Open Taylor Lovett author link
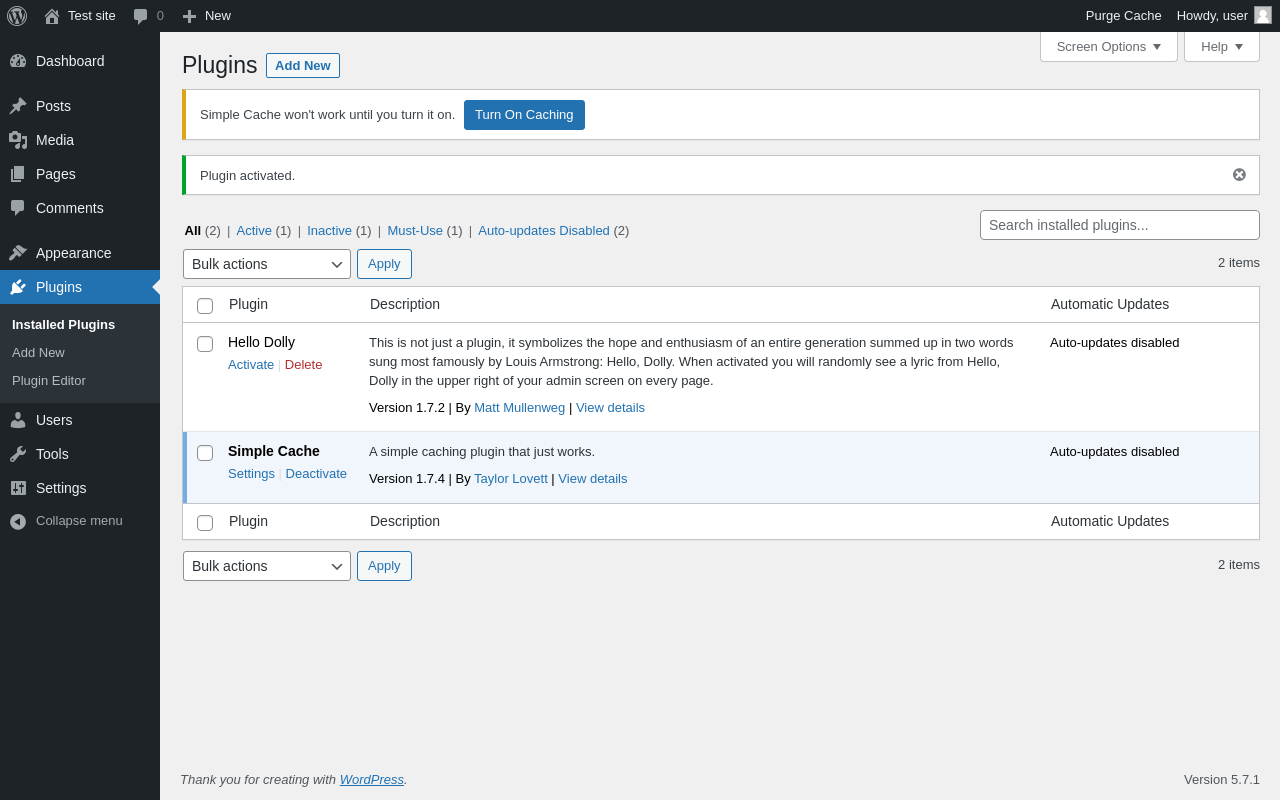The image size is (1280, 800). (511, 479)
